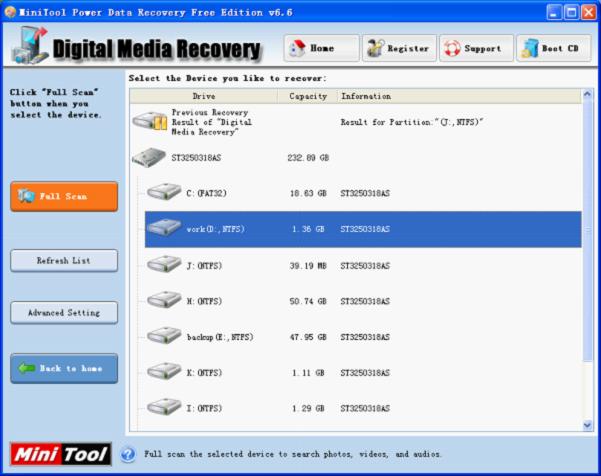Click the '1.36 GB' capacity value
The image size is (601, 476).
(308, 229)
